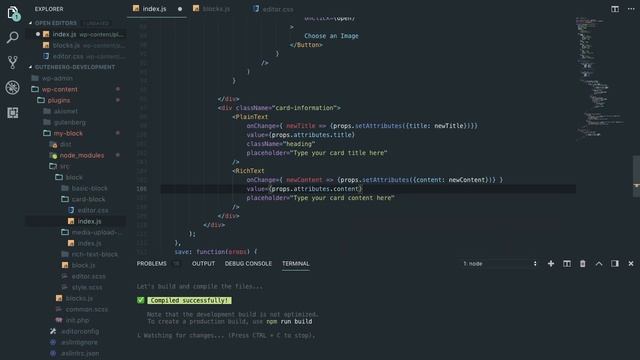Collapse the card-block folder
This screenshot has width=640, height=360.
tap(88, 199)
